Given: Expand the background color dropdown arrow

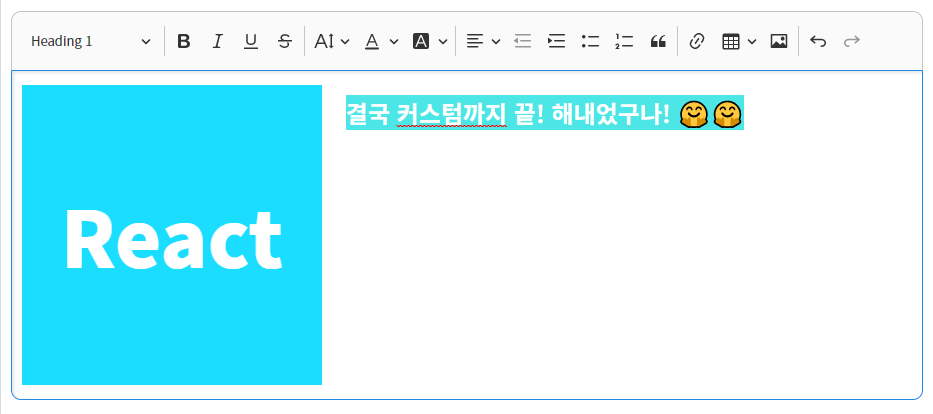Looking at the screenshot, I should (443, 41).
